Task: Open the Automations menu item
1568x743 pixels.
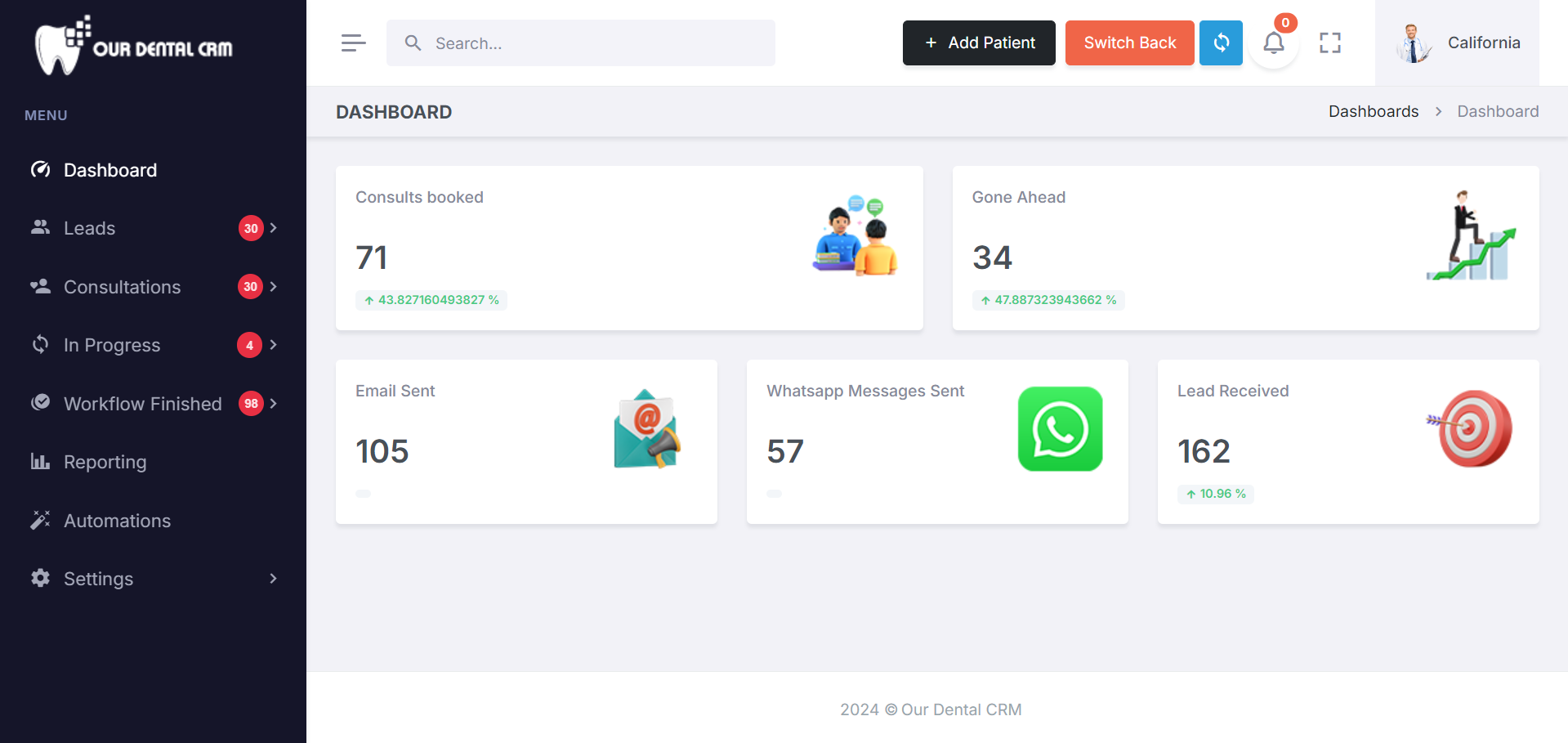Action: point(117,521)
